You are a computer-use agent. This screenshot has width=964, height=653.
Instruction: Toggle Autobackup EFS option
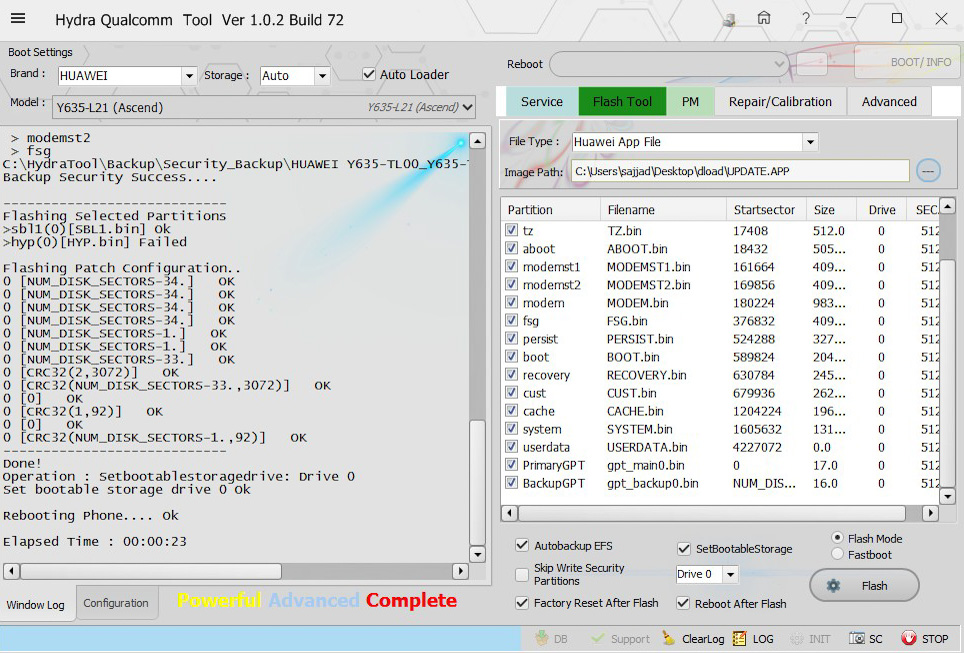[522, 545]
